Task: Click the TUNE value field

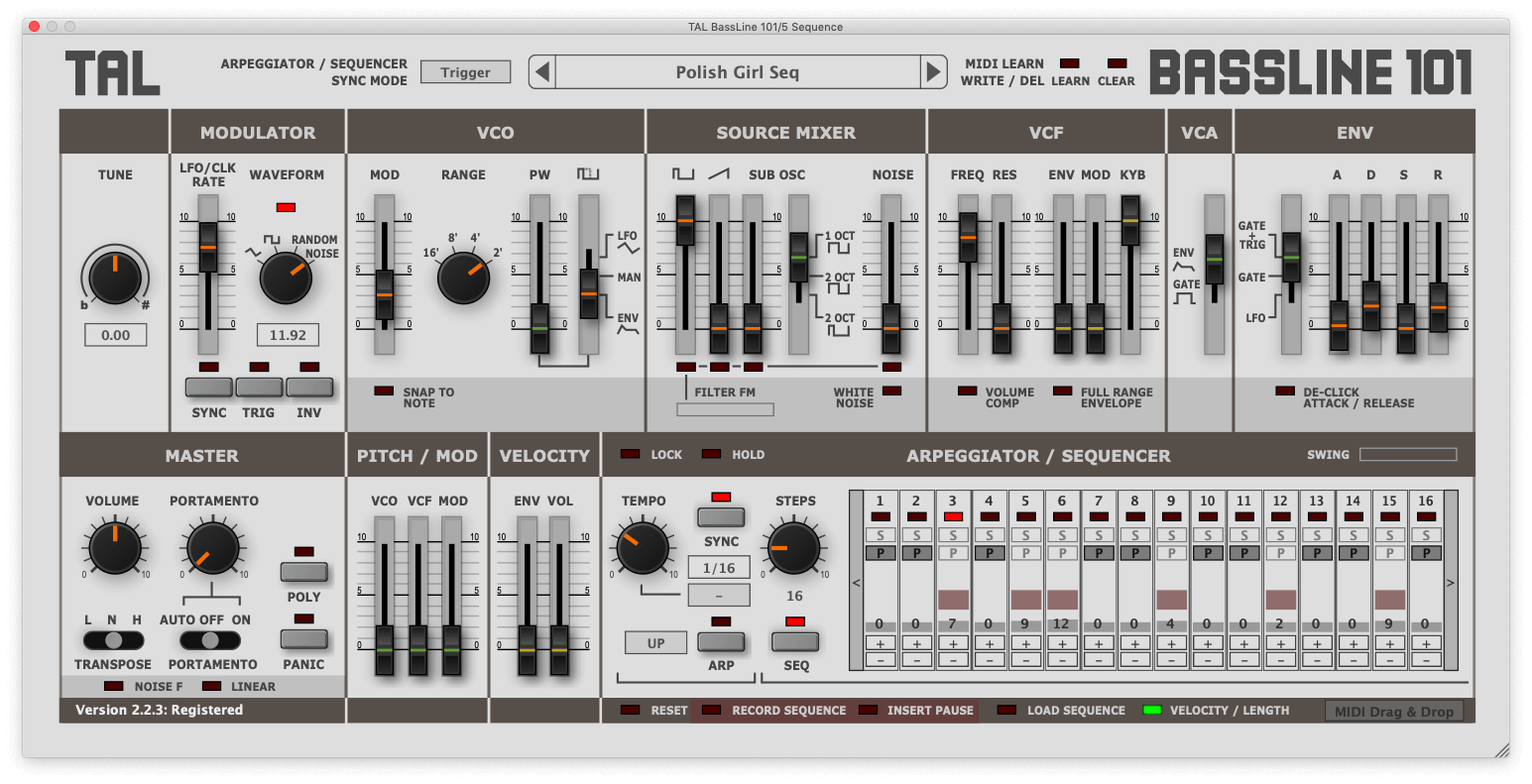Action: (x=115, y=335)
